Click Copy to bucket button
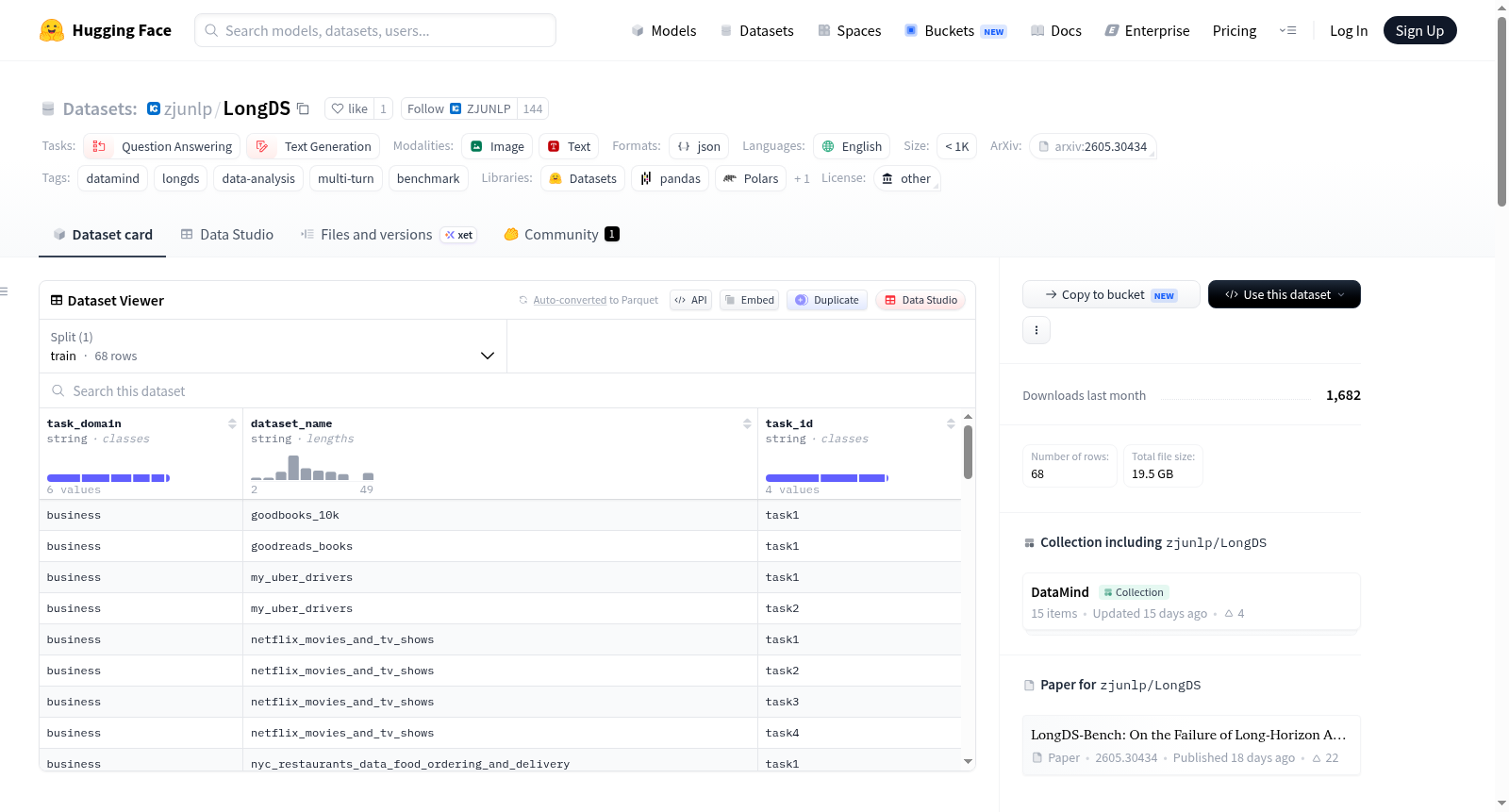This screenshot has width=1509, height=812. pos(1111,294)
